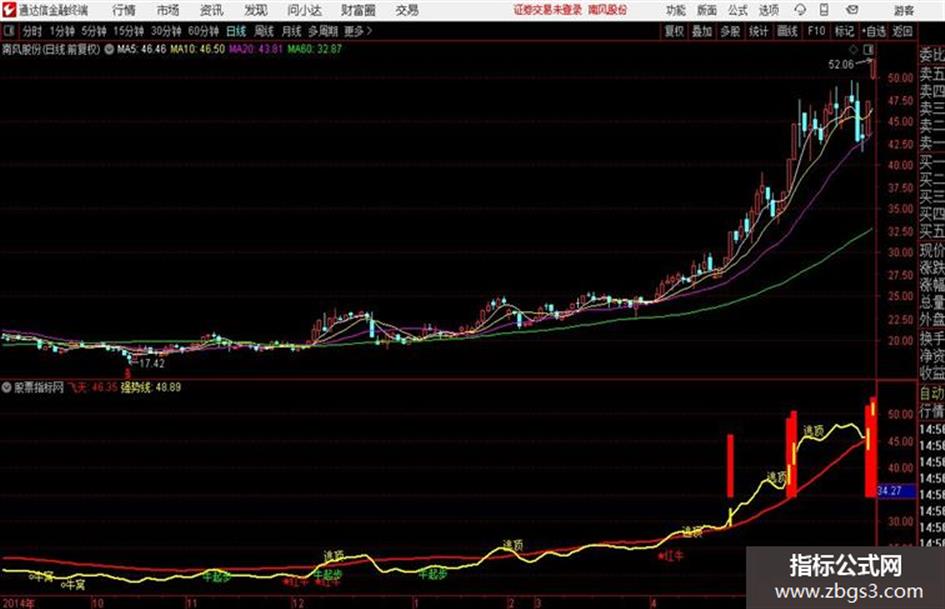Expand the 更多 periods chevron
945x609 pixels.
(x=359, y=31)
